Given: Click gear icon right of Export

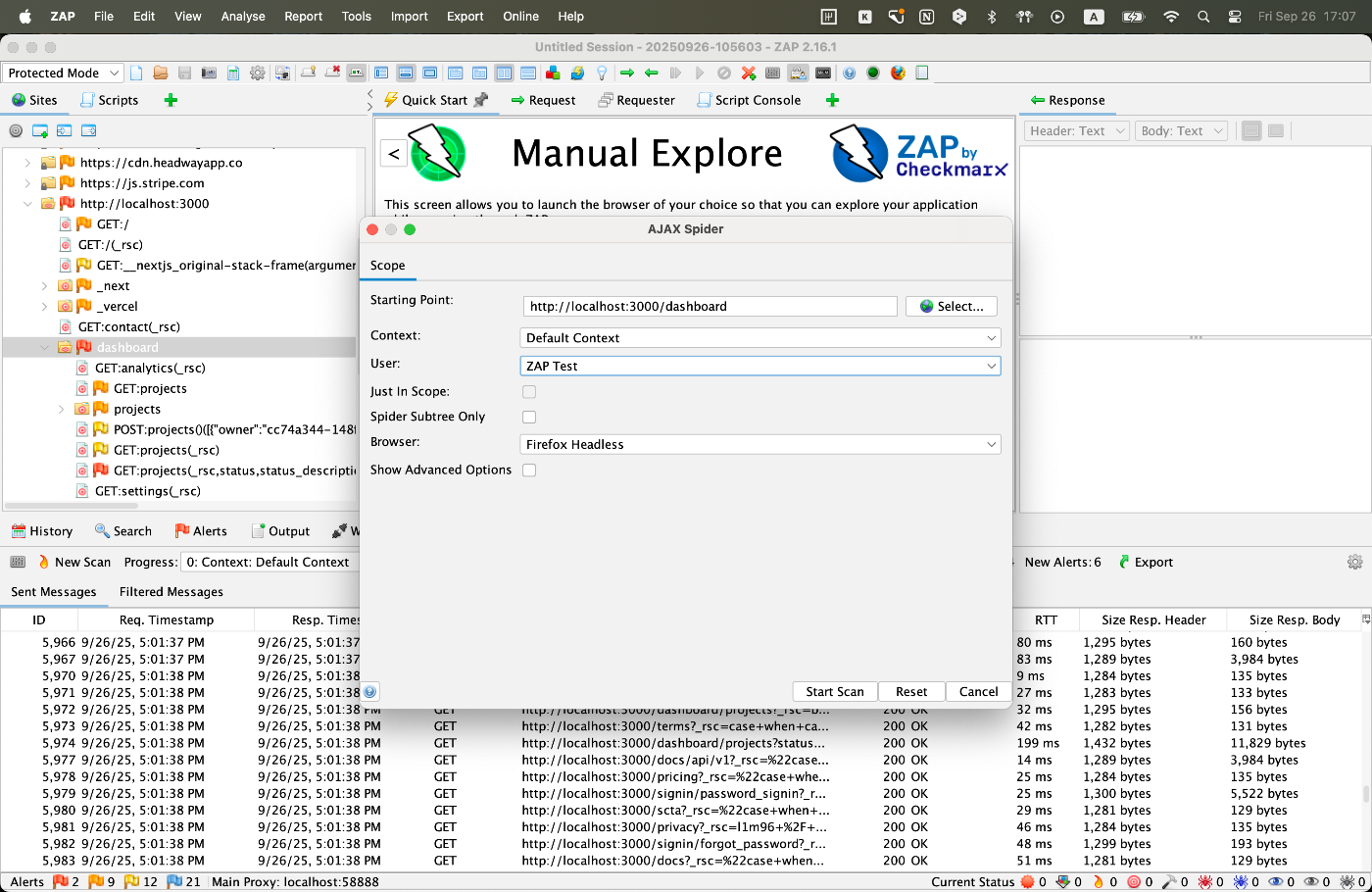Looking at the screenshot, I should pos(1355,562).
